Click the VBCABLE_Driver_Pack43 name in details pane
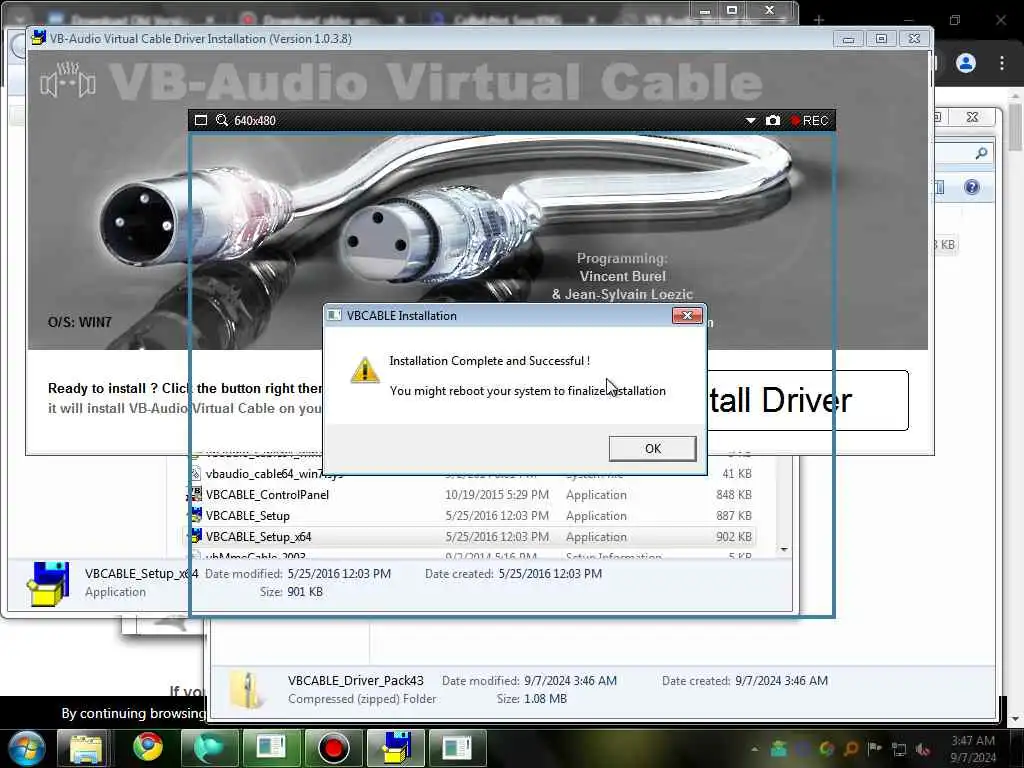The height and width of the screenshot is (768, 1024). point(355,680)
